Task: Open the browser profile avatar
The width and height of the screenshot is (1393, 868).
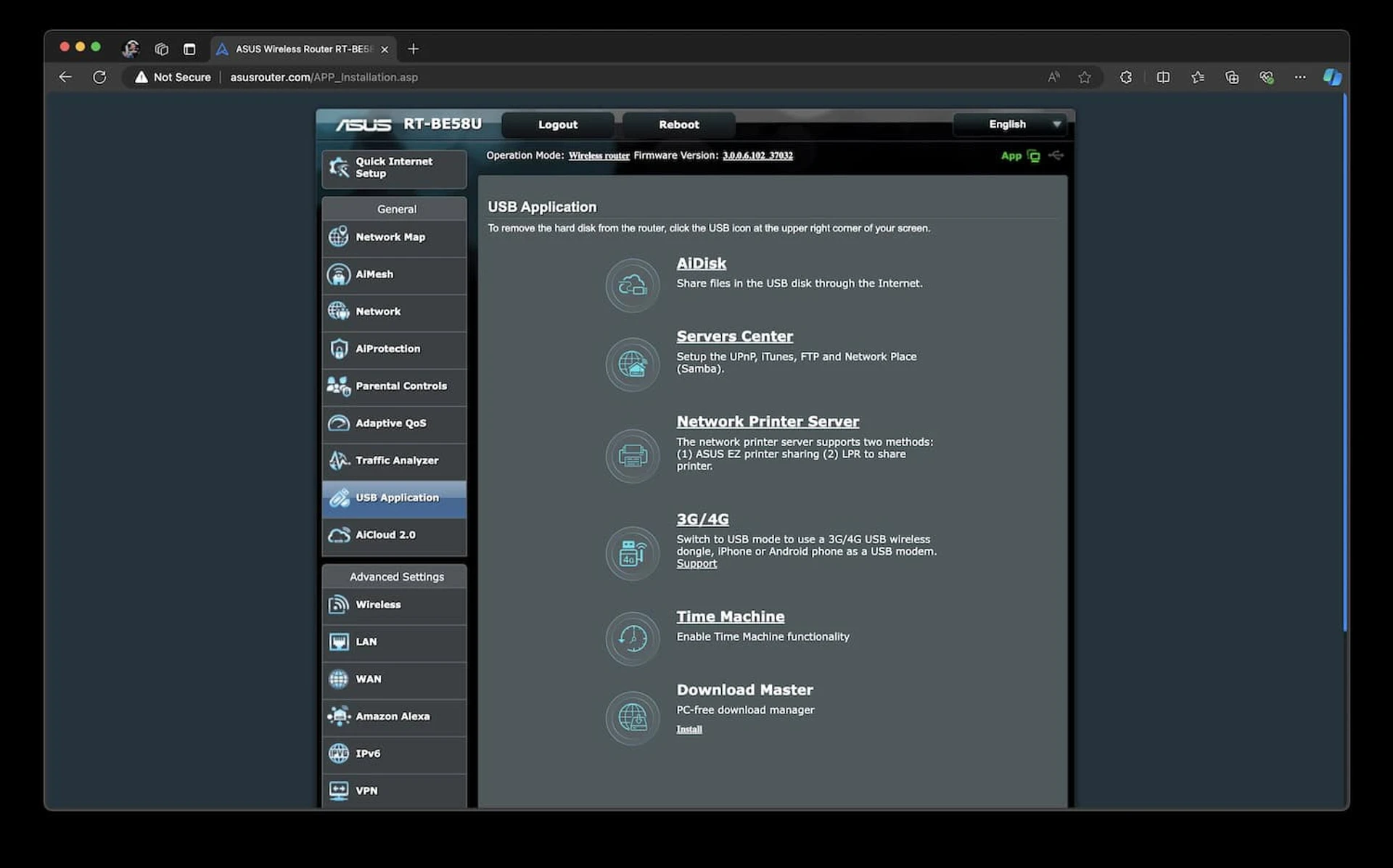Action: click(x=131, y=49)
